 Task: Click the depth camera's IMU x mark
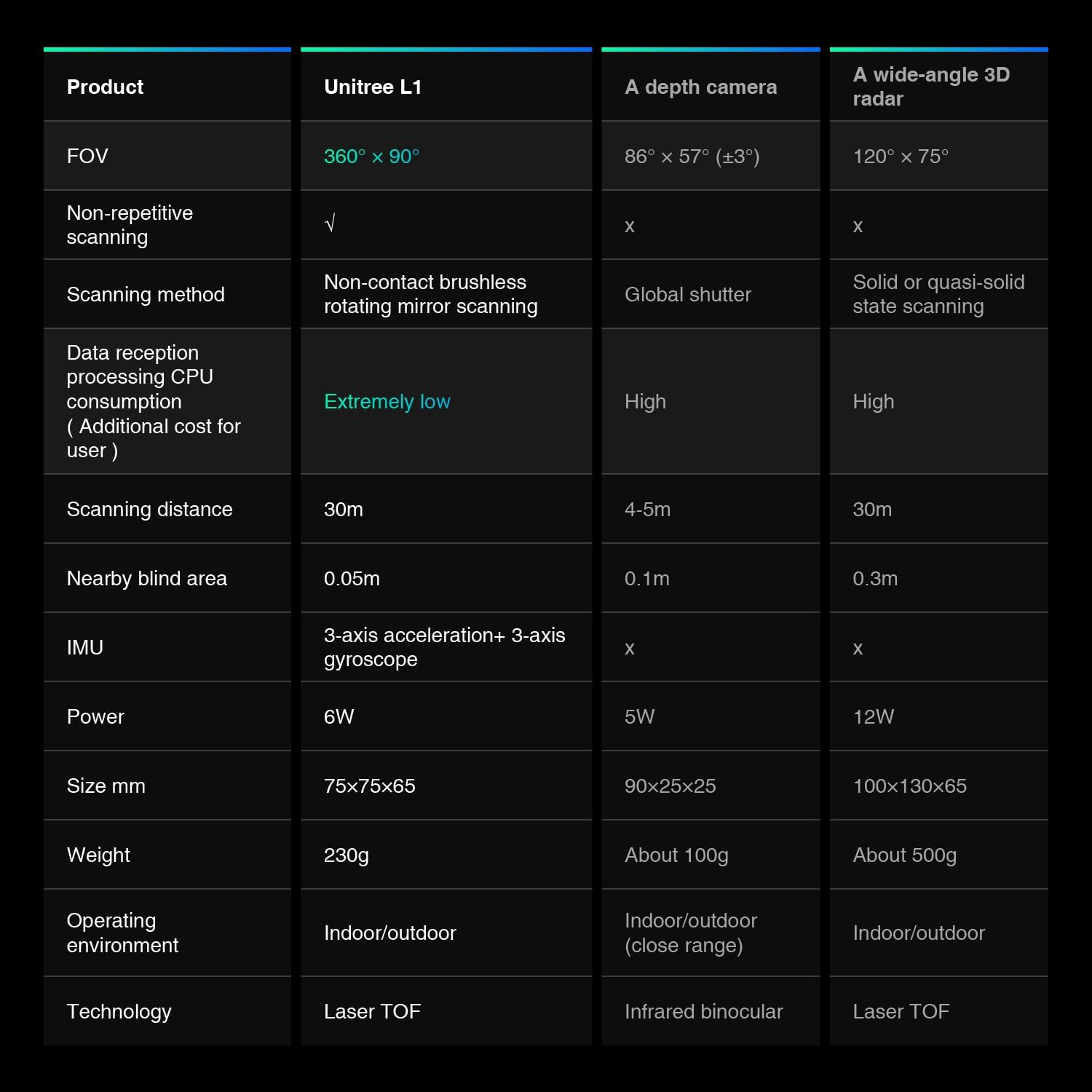tap(630, 649)
